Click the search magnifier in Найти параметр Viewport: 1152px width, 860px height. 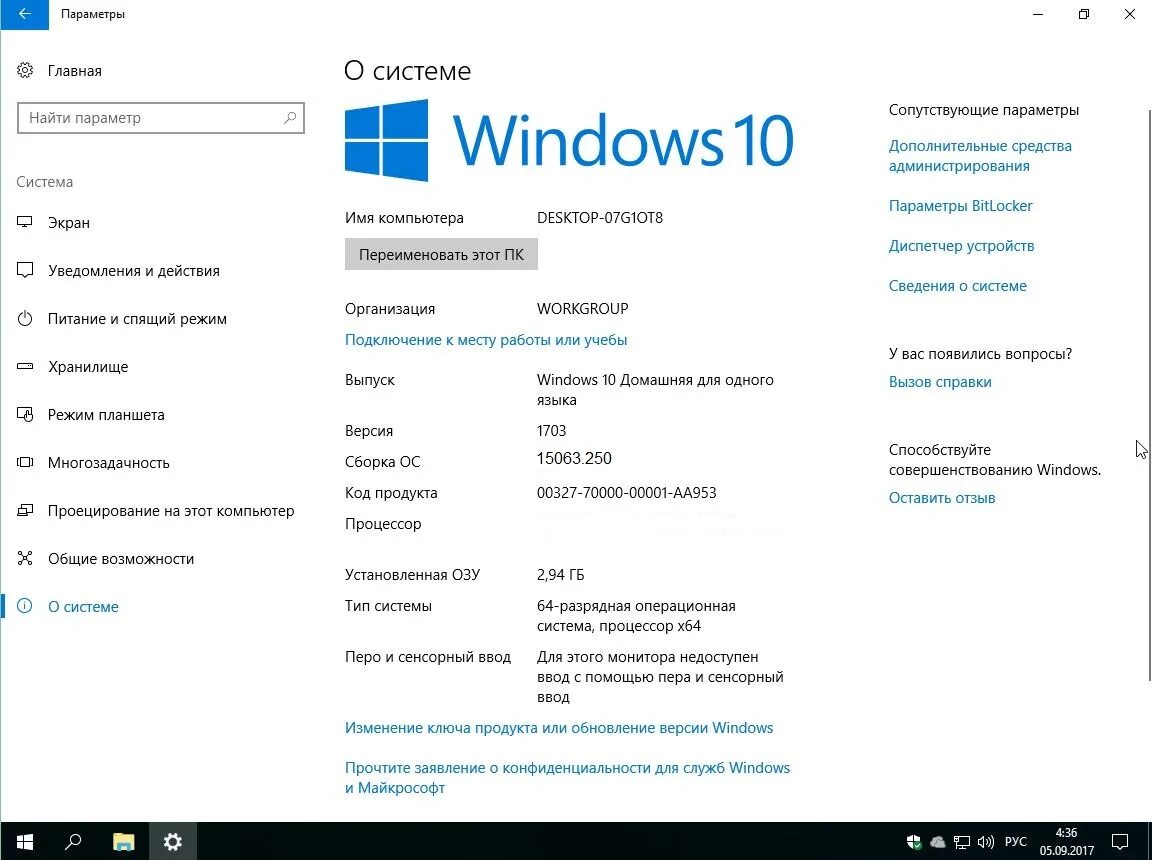290,118
